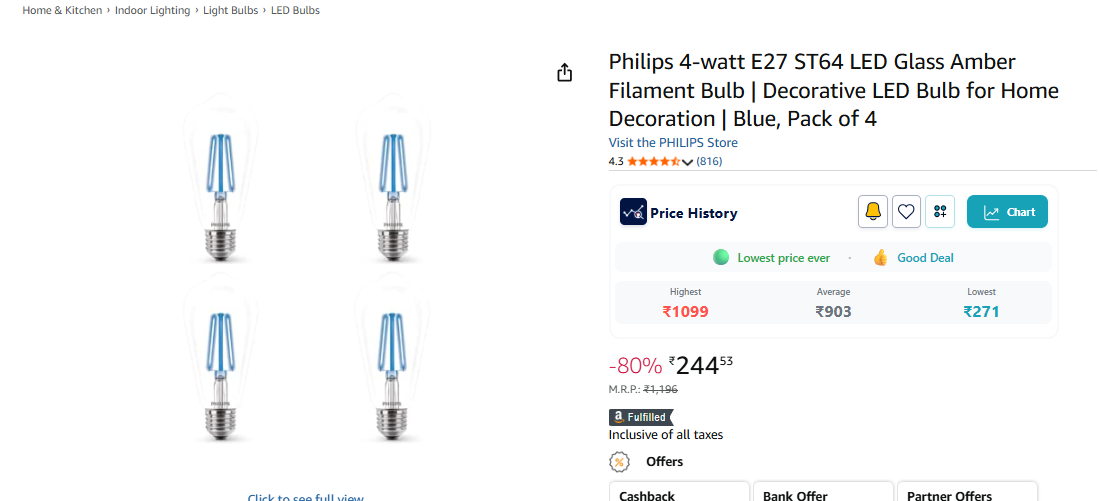The height and width of the screenshot is (501, 1099).
Task: Click the four-dots-plus extension icon
Action: [x=940, y=211]
